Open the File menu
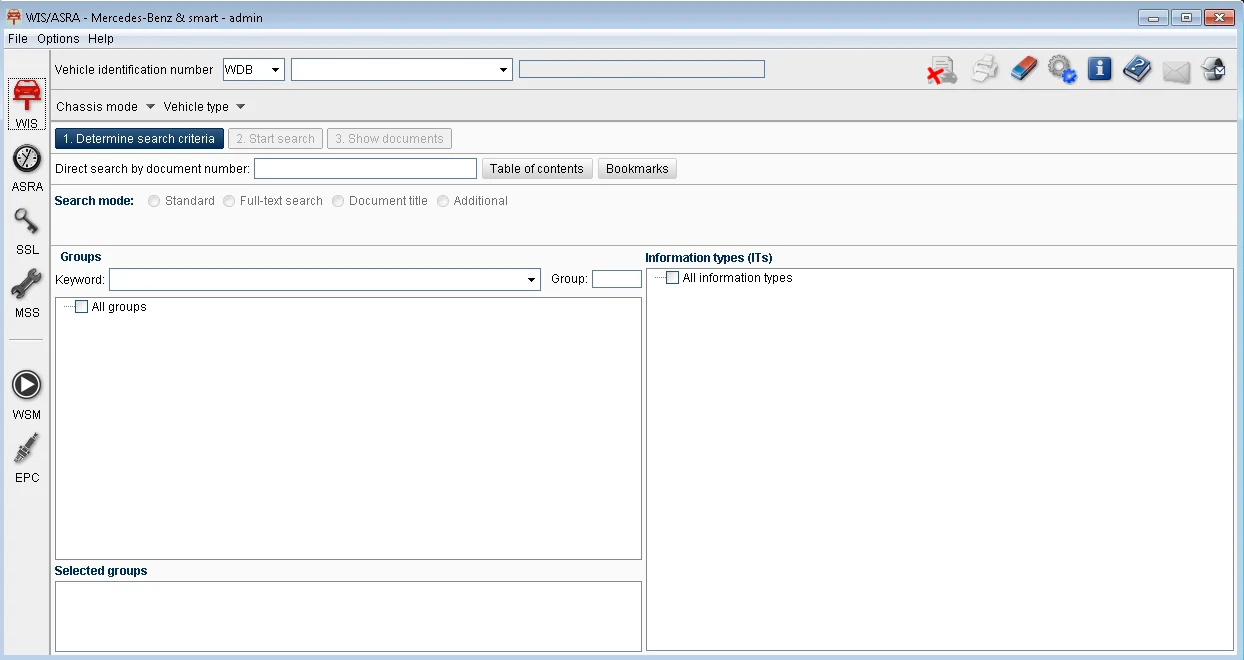Screen dimensions: 1244x660 18,39
